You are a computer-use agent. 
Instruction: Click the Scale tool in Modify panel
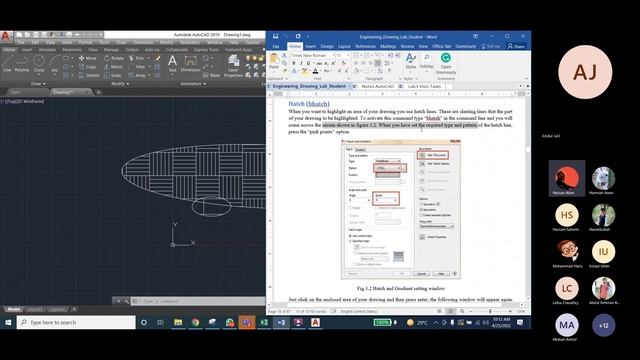tap(113, 76)
